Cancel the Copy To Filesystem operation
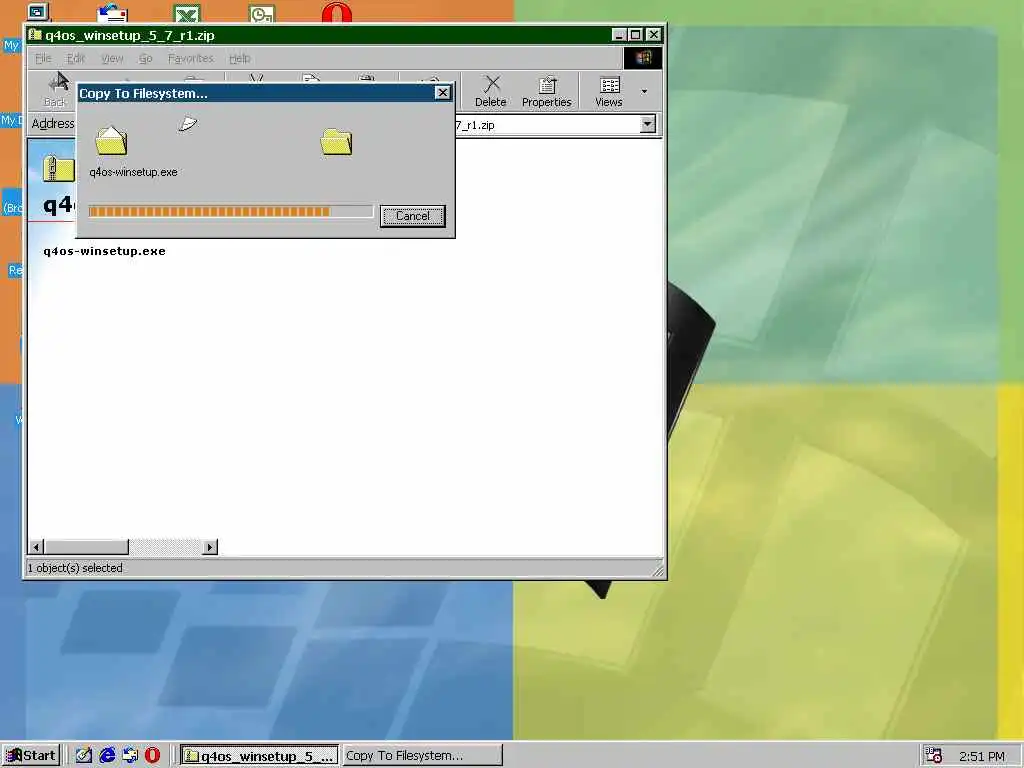The image size is (1024, 768). tap(413, 216)
